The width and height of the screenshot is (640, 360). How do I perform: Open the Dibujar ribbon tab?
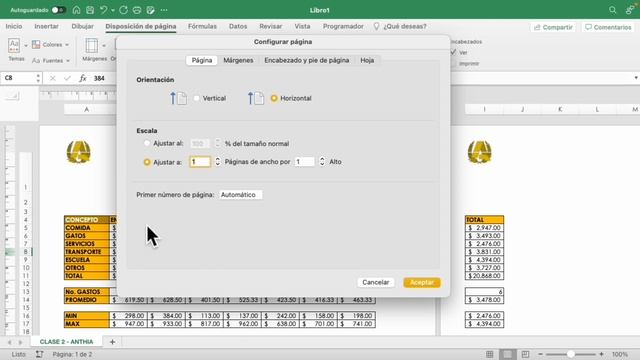[82, 26]
